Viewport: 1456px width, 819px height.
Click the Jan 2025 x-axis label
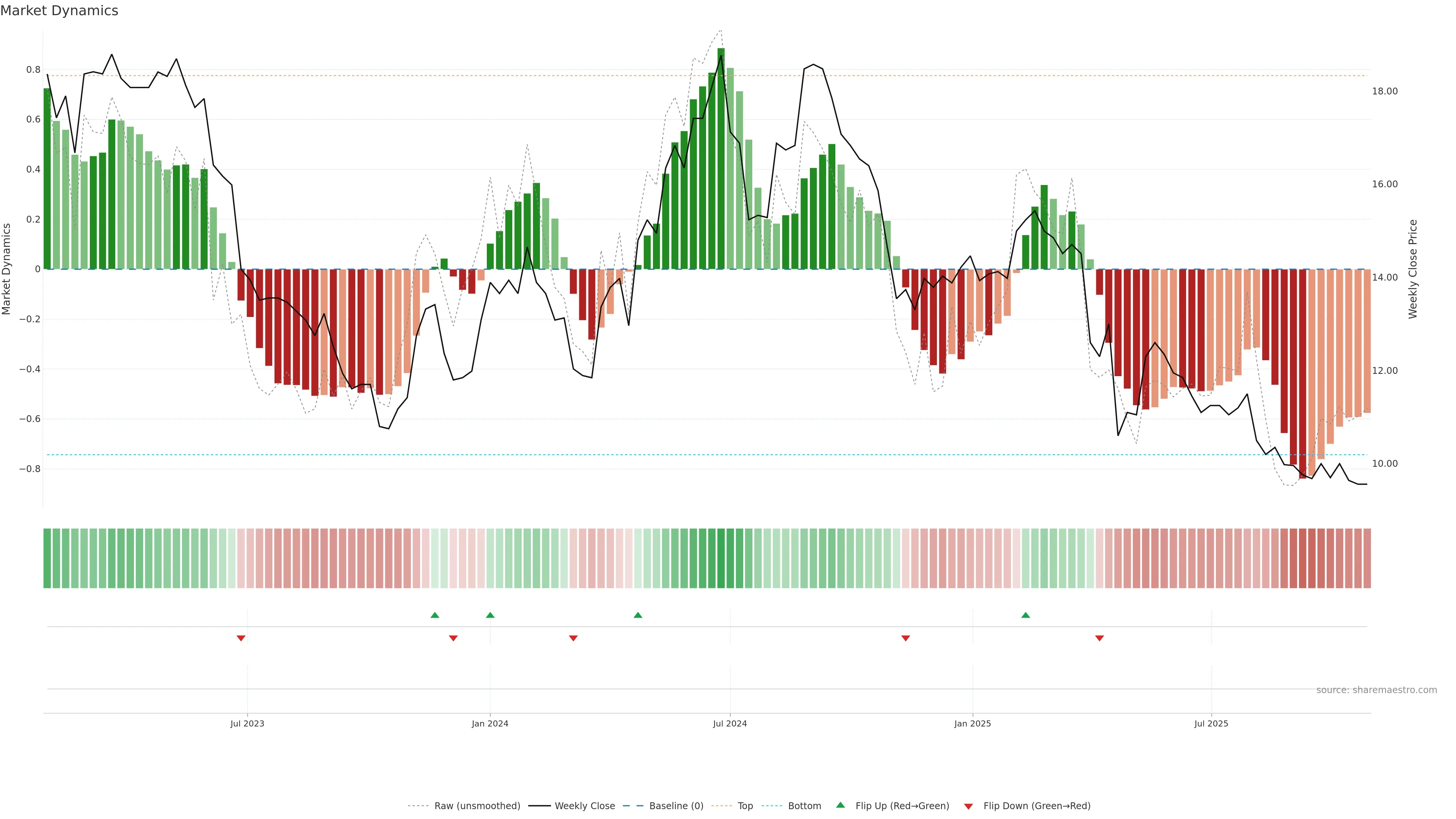click(x=972, y=723)
